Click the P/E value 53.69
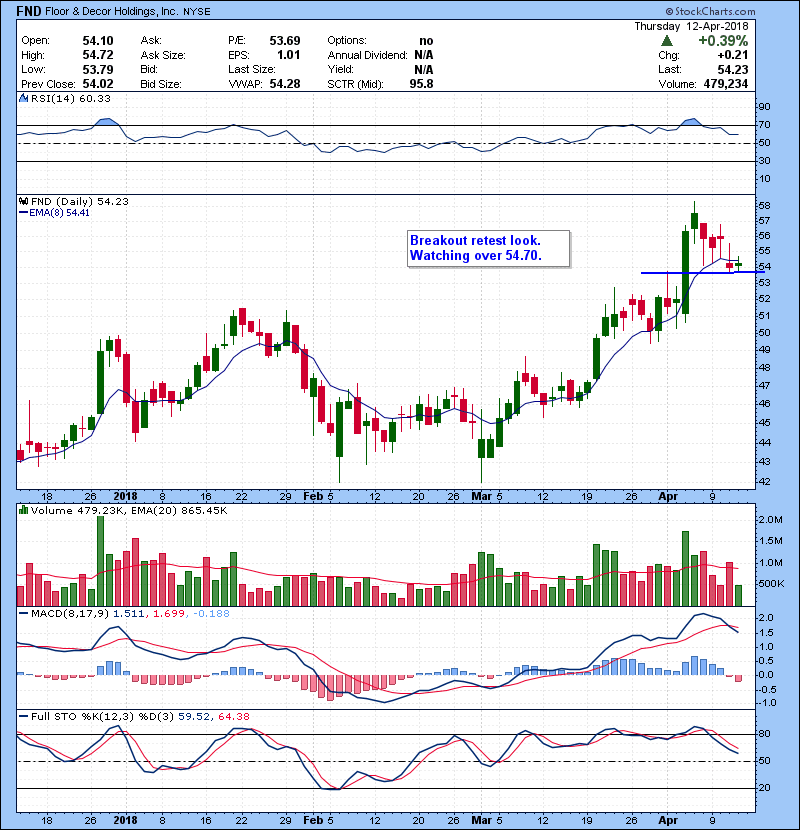 [x=285, y=41]
